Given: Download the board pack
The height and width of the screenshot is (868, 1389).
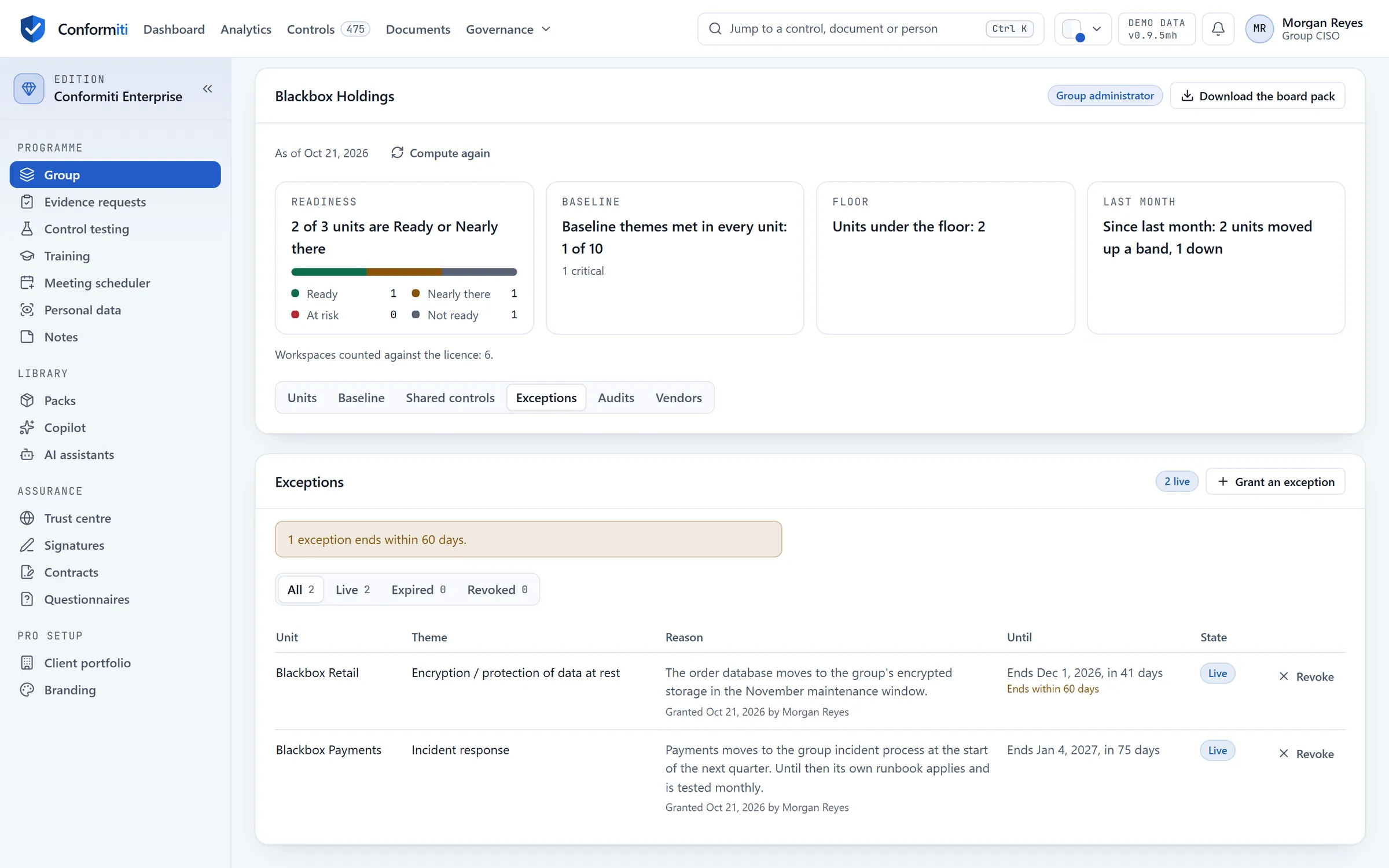Looking at the screenshot, I should (x=1258, y=96).
